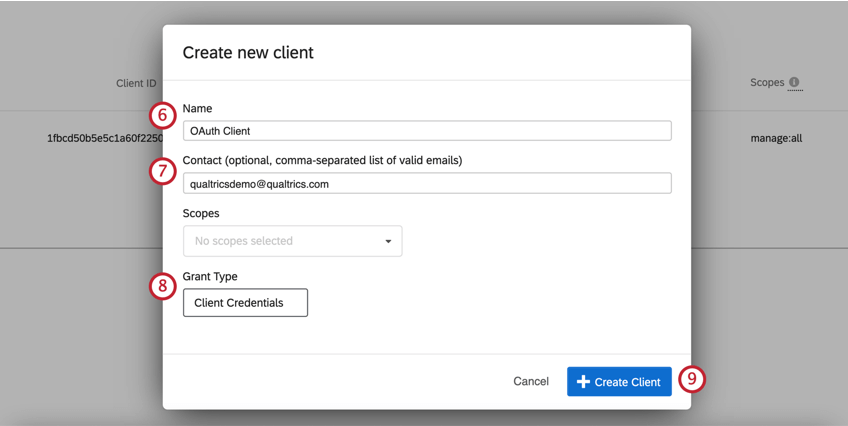Click the Contact field label text
This screenshot has width=848, height=426.
click(x=322, y=160)
